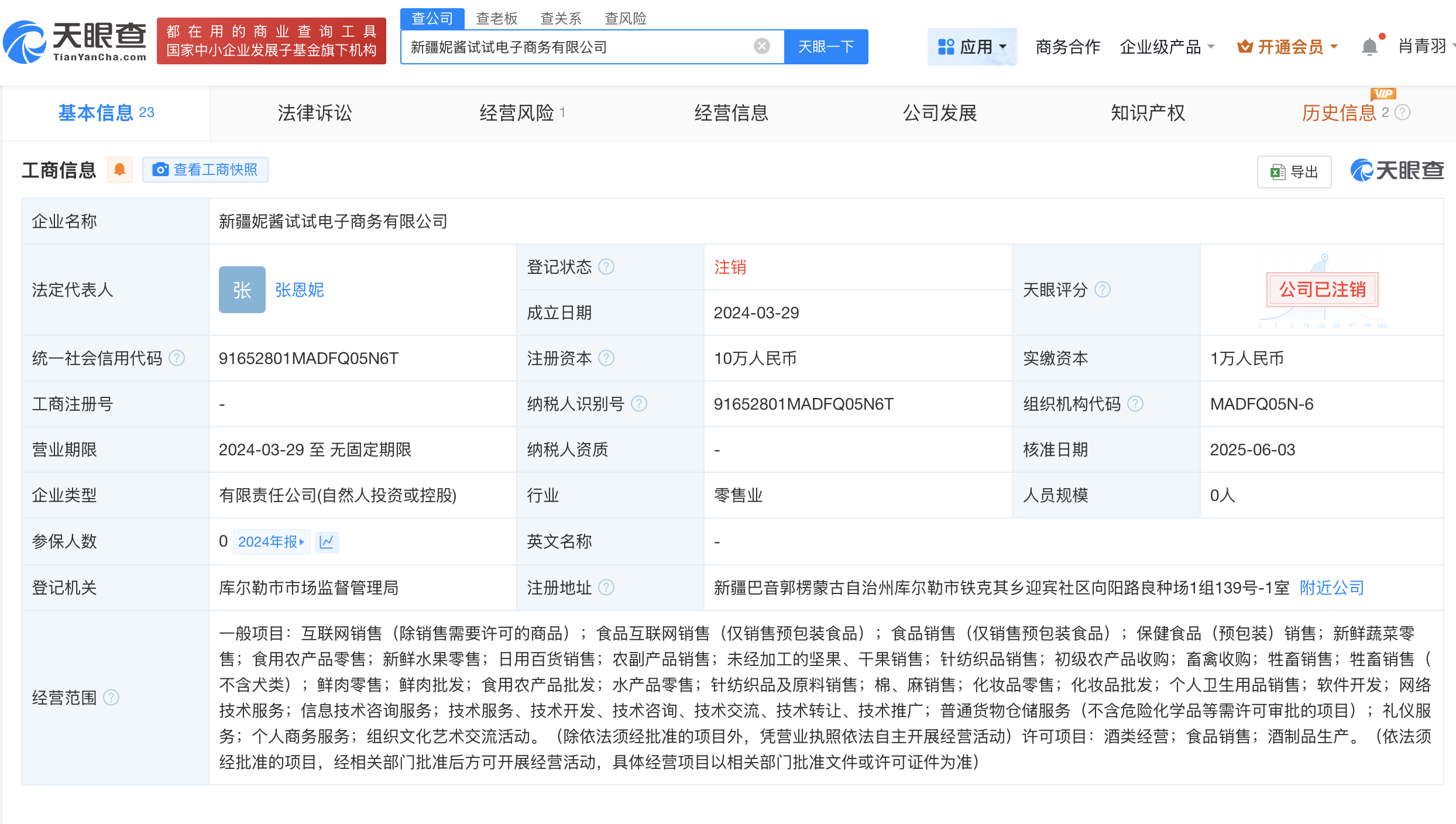1456x824 pixels.
Task: Select the 查公司 search tab
Action: [432, 19]
